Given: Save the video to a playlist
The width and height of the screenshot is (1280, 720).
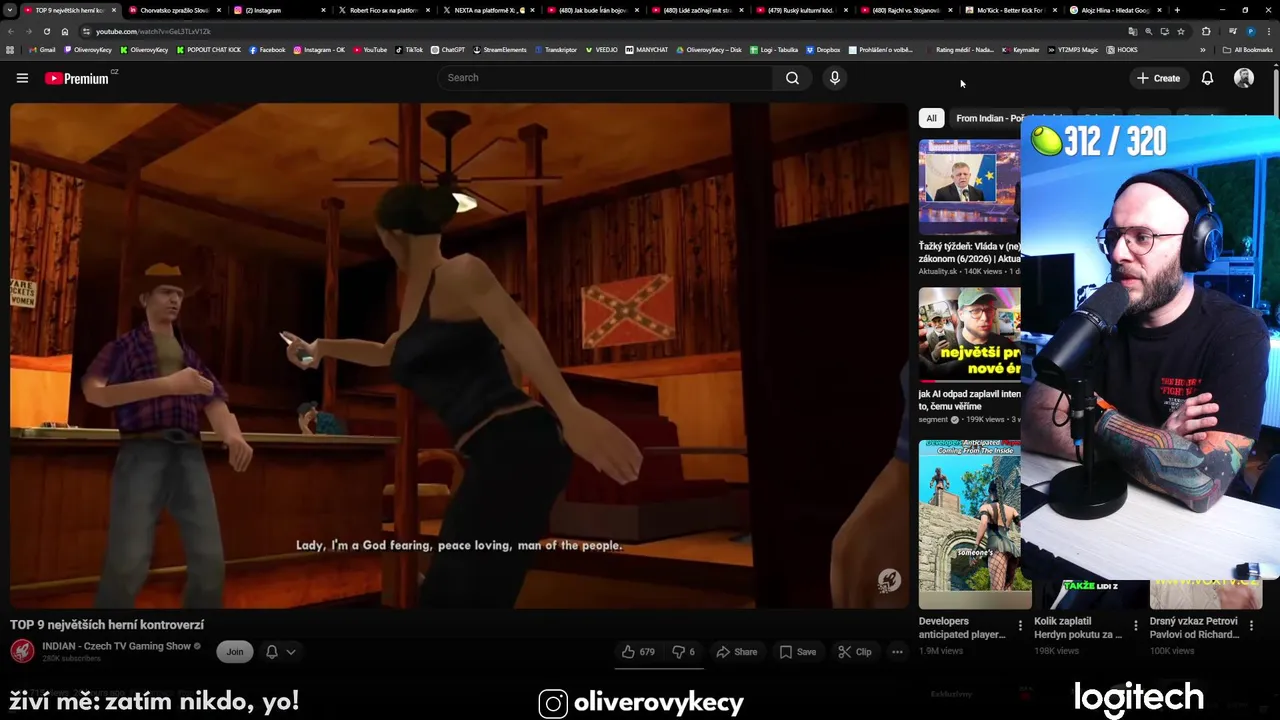Looking at the screenshot, I should point(797,652).
